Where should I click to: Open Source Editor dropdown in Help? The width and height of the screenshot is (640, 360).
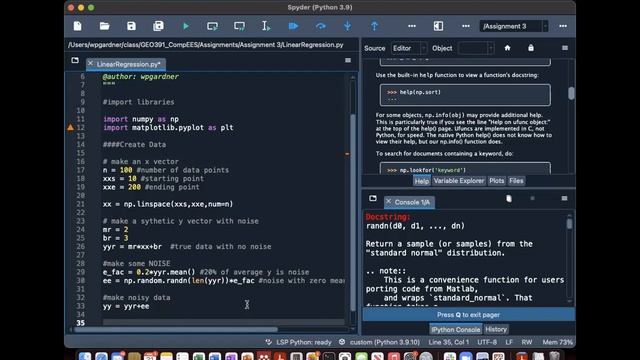[409, 48]
